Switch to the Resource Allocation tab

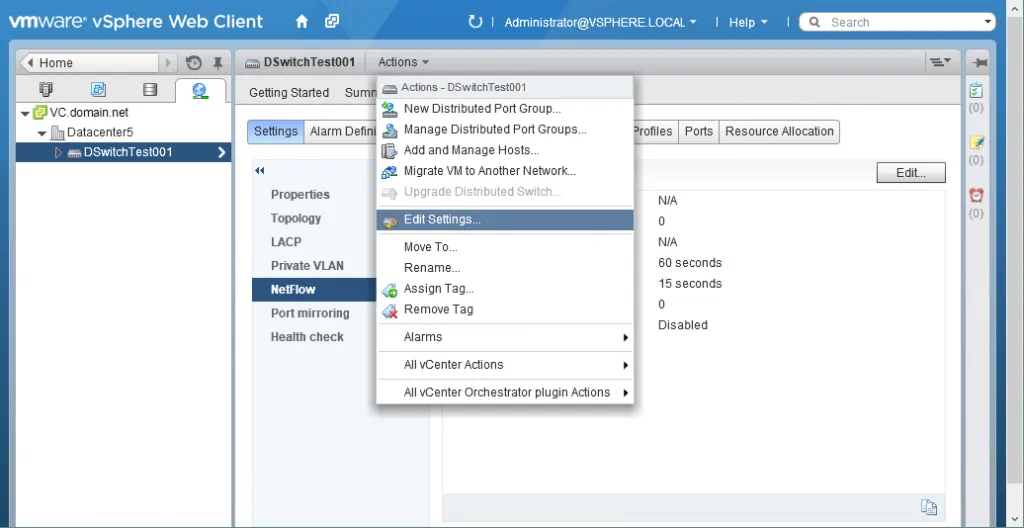coord(779,131)
